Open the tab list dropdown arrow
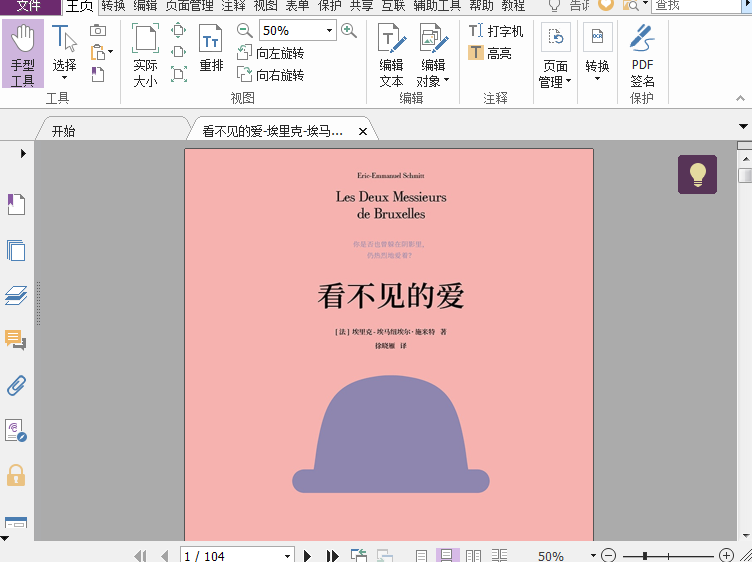 [743, 127]
